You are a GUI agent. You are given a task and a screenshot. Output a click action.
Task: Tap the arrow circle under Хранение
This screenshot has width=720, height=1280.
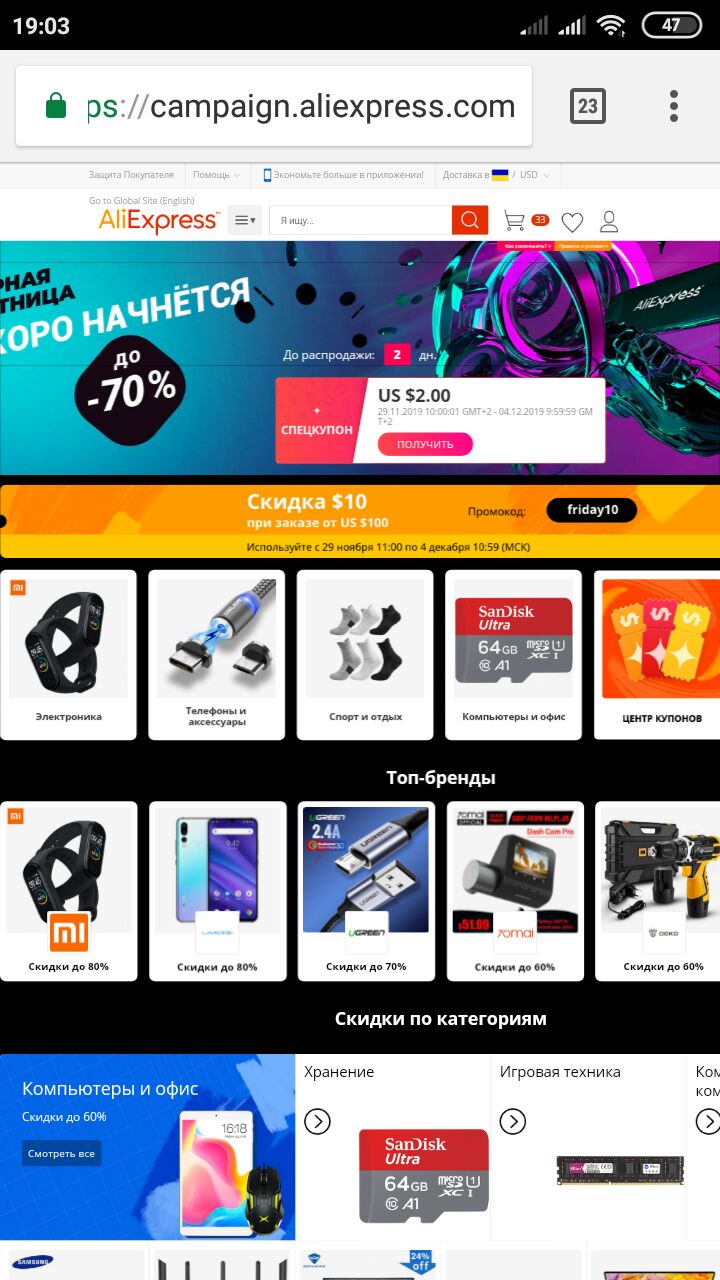(x=317, y=1121)
